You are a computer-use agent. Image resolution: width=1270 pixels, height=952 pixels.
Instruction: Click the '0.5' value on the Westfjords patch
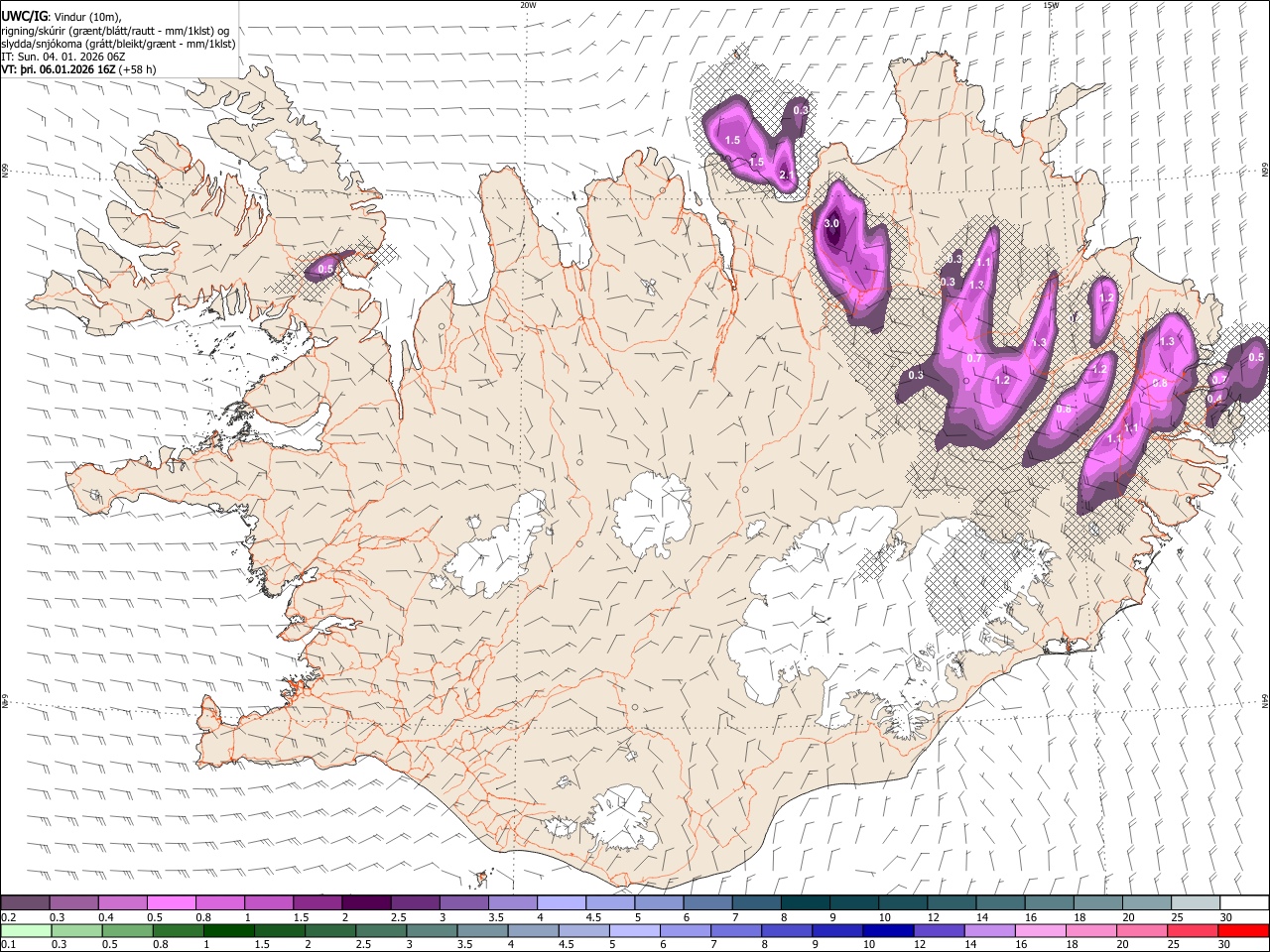325,269
